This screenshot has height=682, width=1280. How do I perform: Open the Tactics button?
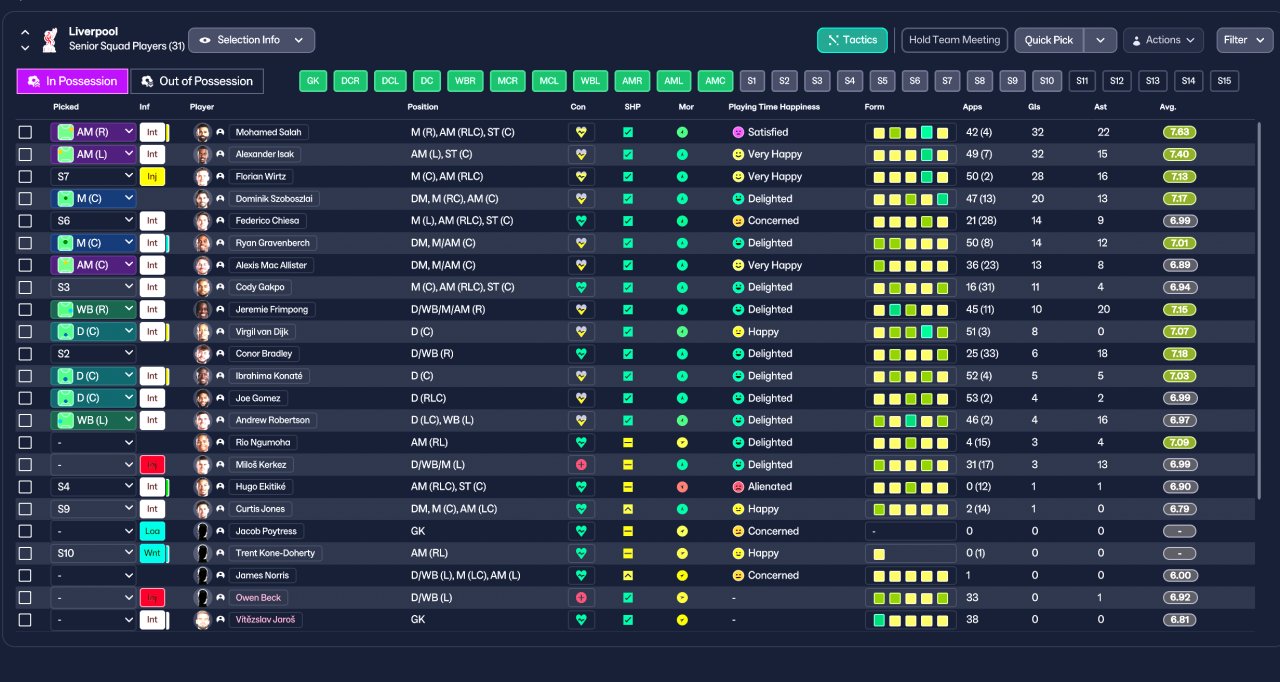point(852,40)
